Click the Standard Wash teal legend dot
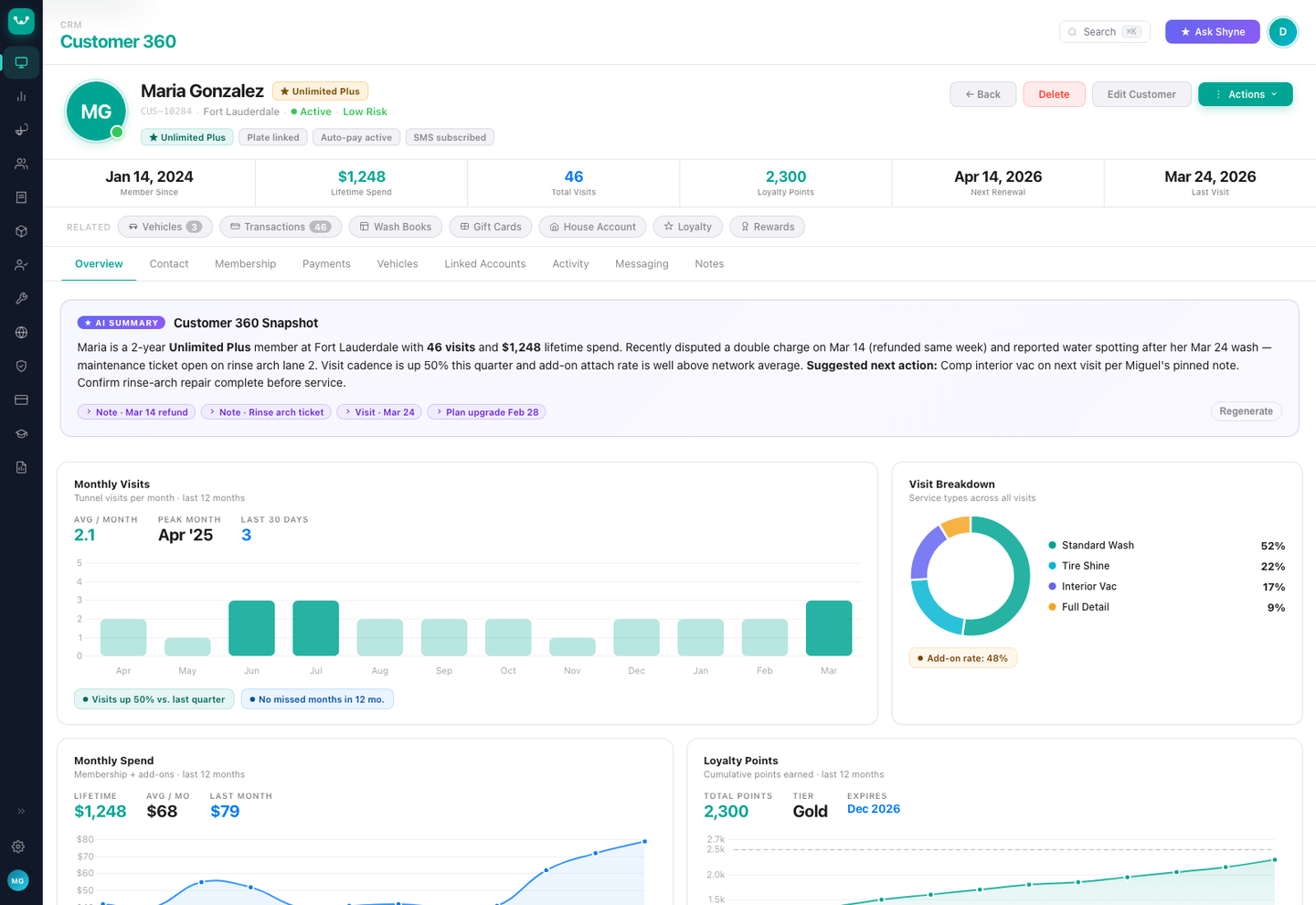This screenshot has height=905, width=1316. click(1053, 546)
